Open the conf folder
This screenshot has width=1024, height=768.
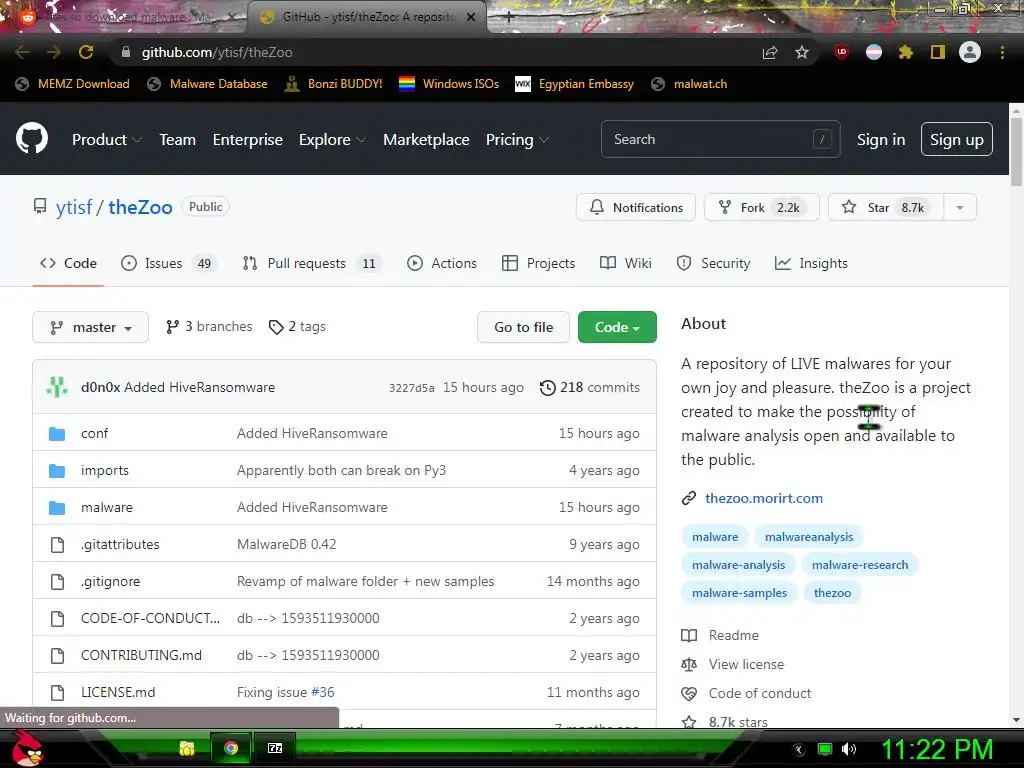click(94, 434)
